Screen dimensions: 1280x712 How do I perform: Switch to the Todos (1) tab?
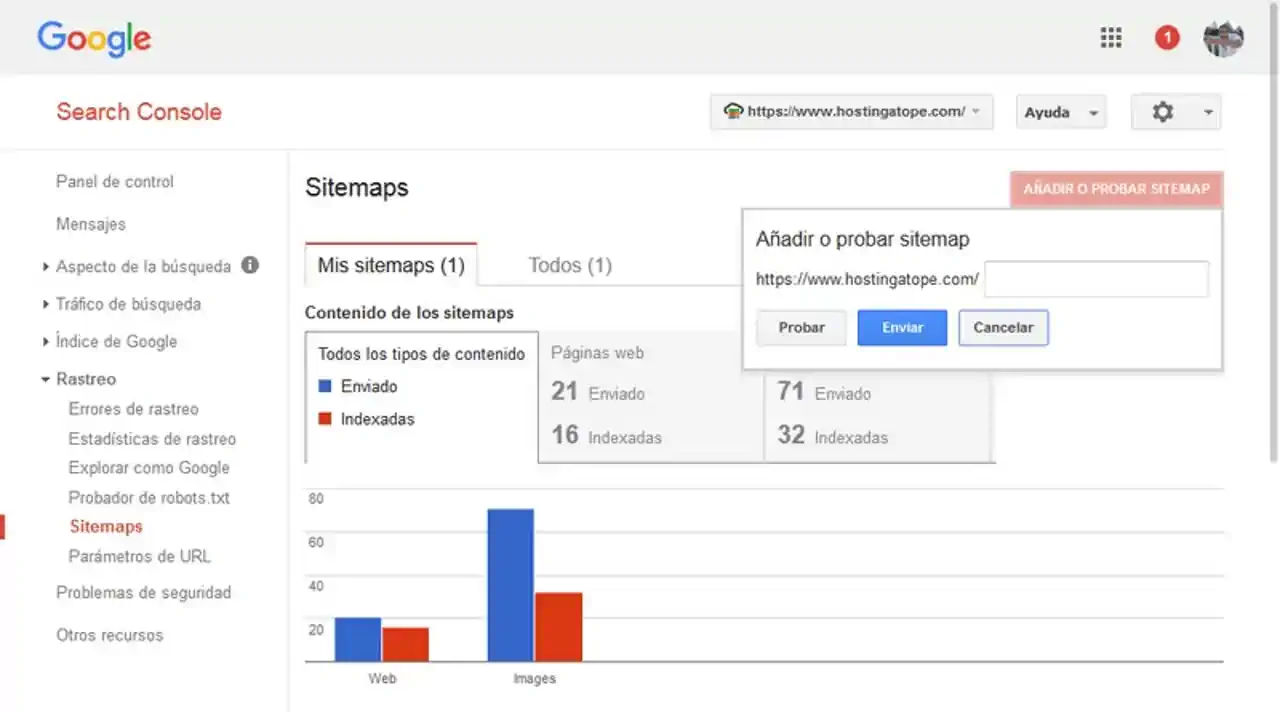pyautogui.click(x=570, y=265)
